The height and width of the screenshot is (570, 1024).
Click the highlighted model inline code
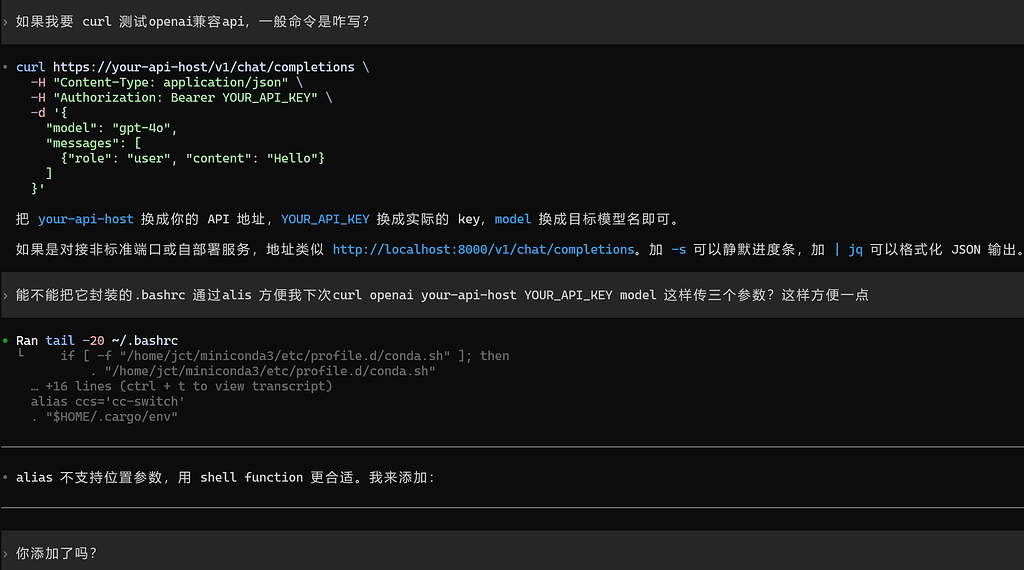513,219
